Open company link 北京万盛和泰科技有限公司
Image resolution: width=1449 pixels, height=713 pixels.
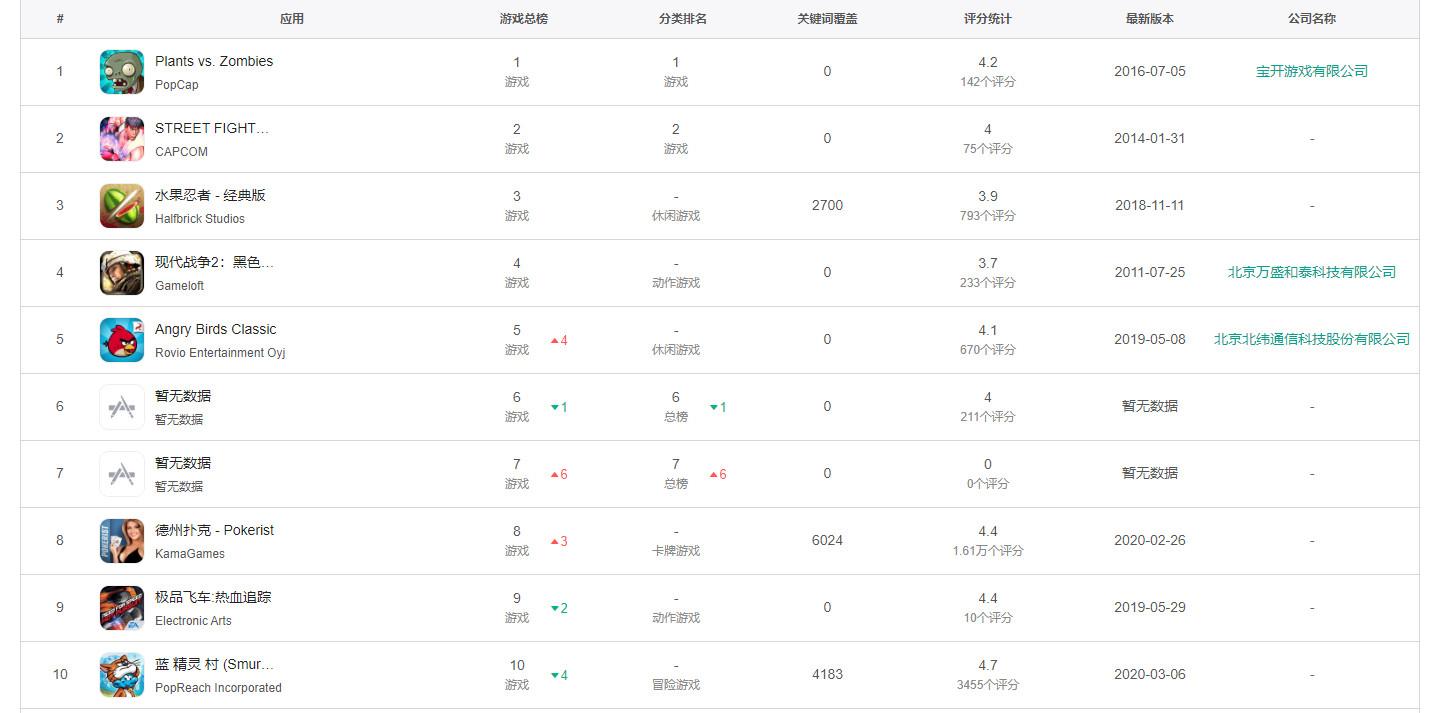[x=1312, y=272]
